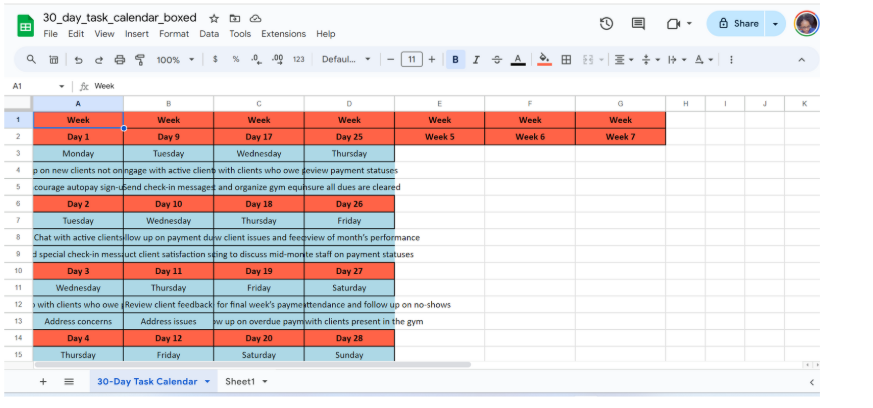Open the fill color picker

(x=544, y=60)
